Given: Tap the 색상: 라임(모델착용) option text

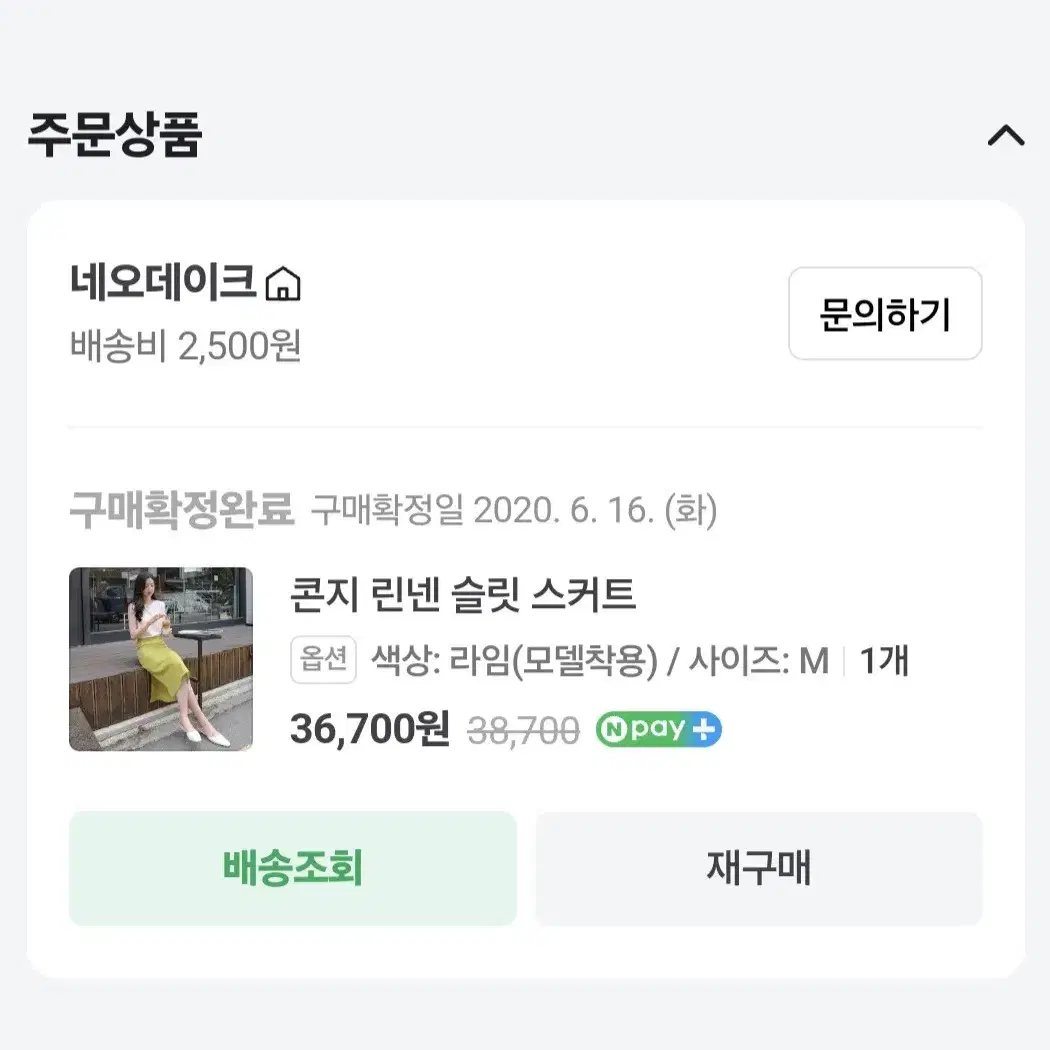Looking at the screenshot, I should tap(514, 661).
